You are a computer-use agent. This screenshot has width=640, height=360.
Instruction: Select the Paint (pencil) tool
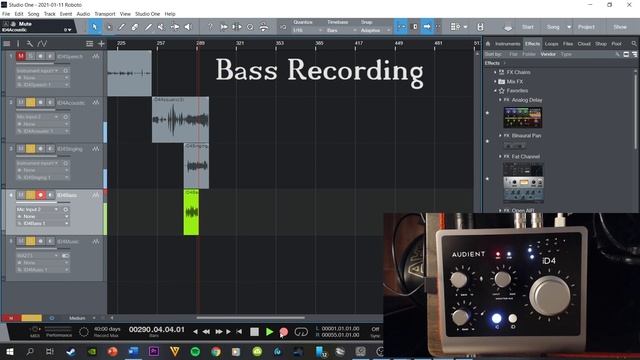[x=148, y=27]
